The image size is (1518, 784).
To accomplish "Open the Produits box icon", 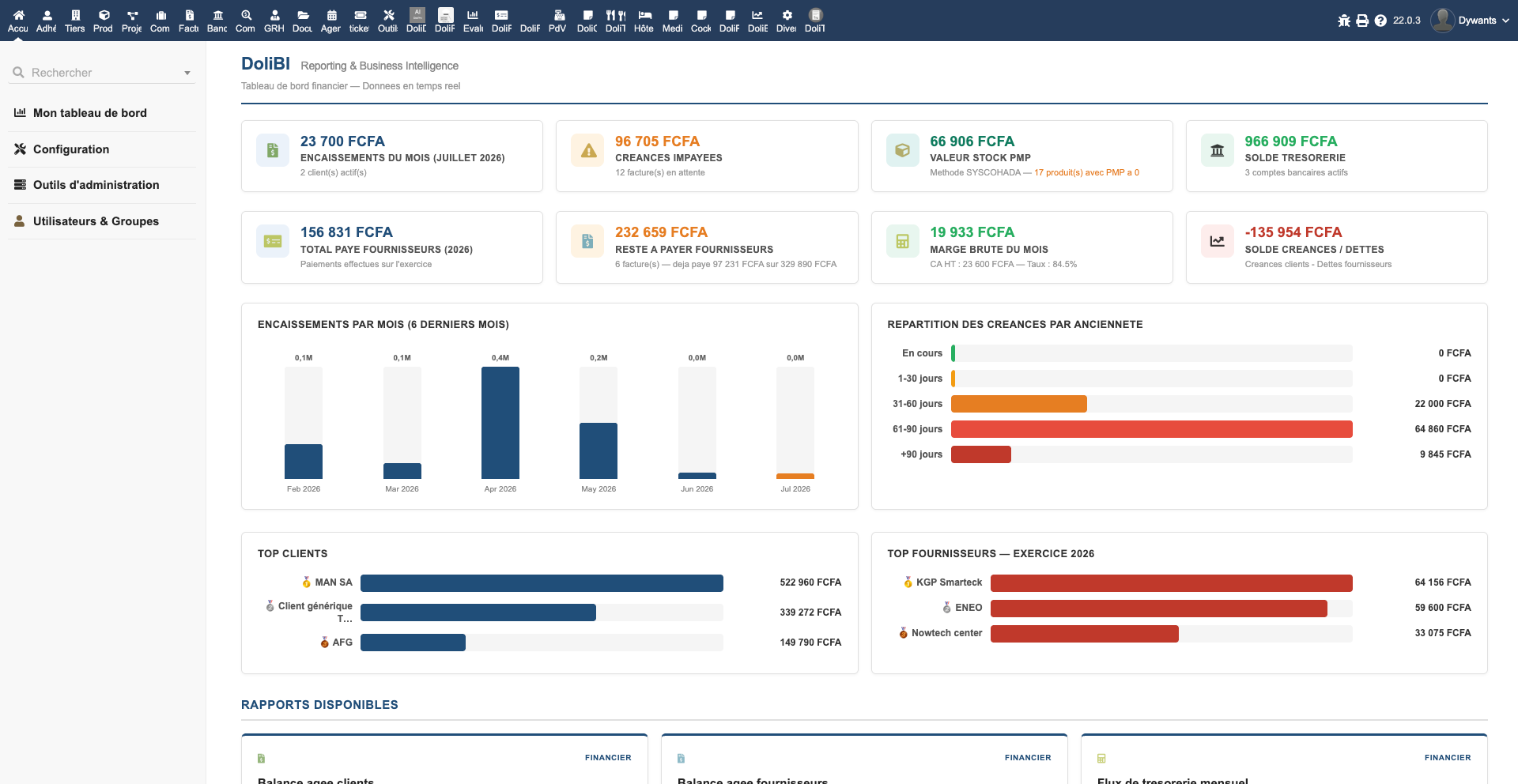I will coord(104,21).
